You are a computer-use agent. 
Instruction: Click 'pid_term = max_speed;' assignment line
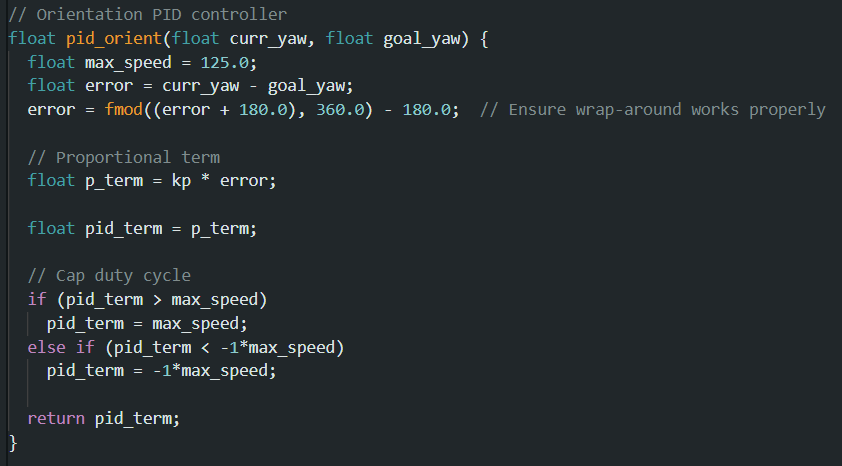(x=147, y=323)
